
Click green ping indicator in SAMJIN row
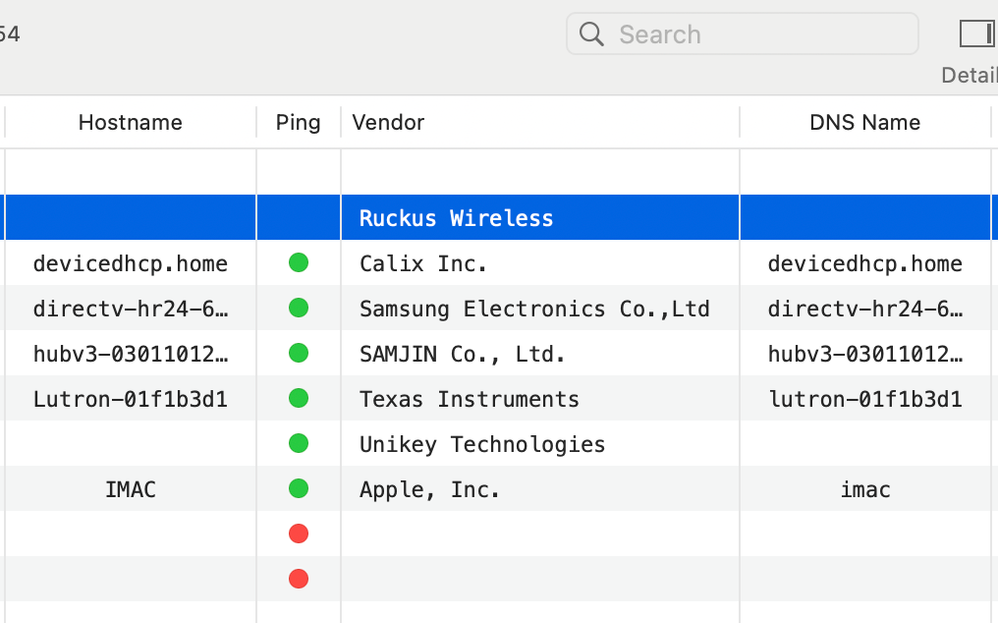click(298, 353)
